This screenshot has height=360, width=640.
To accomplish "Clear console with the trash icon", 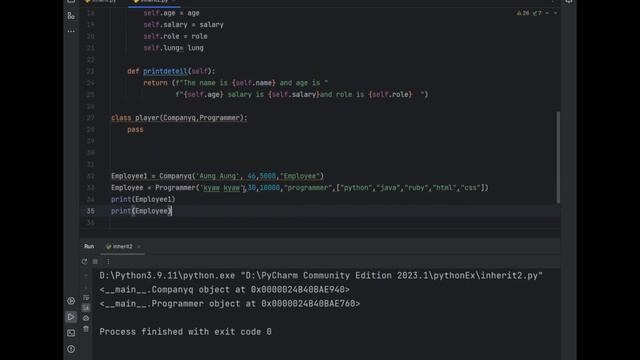I will (86, 329).
